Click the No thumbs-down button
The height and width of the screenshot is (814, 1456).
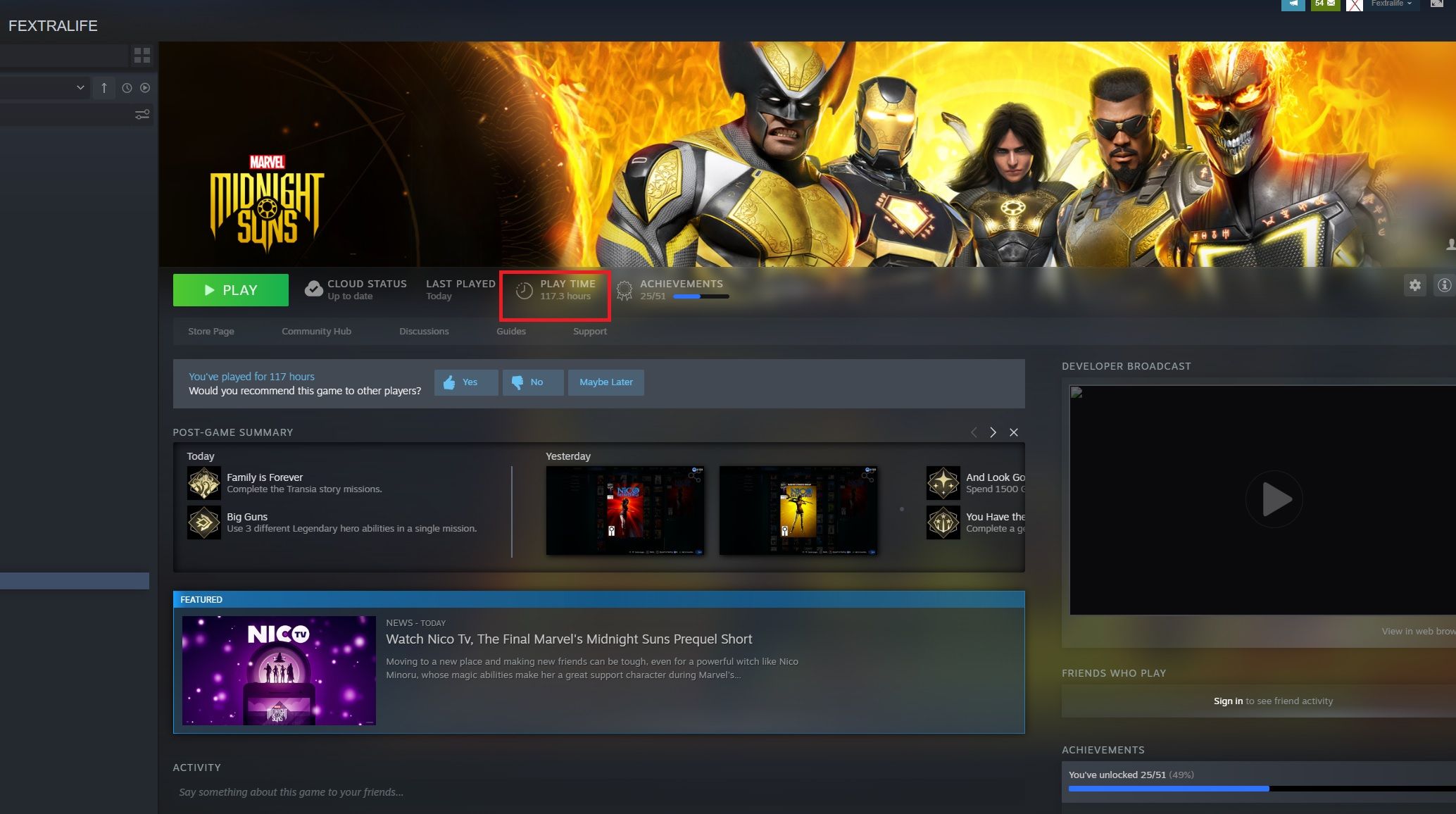[x=533, y=382]
